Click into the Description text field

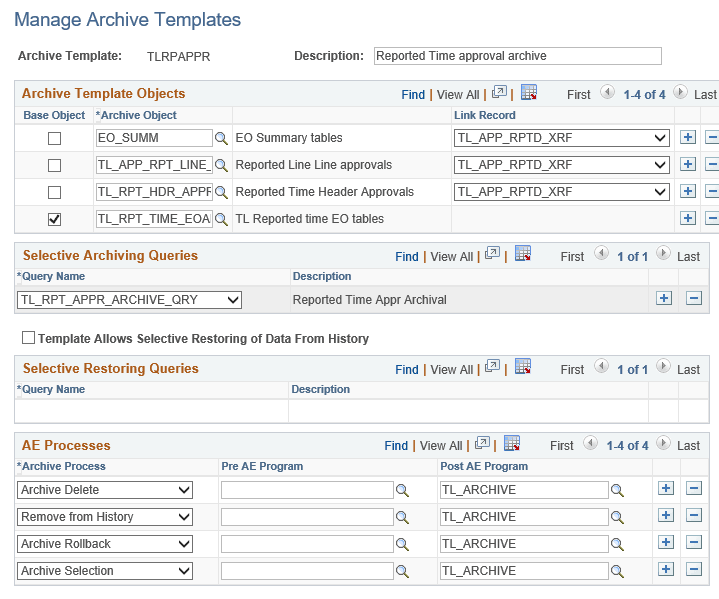(x=518, y=56)
